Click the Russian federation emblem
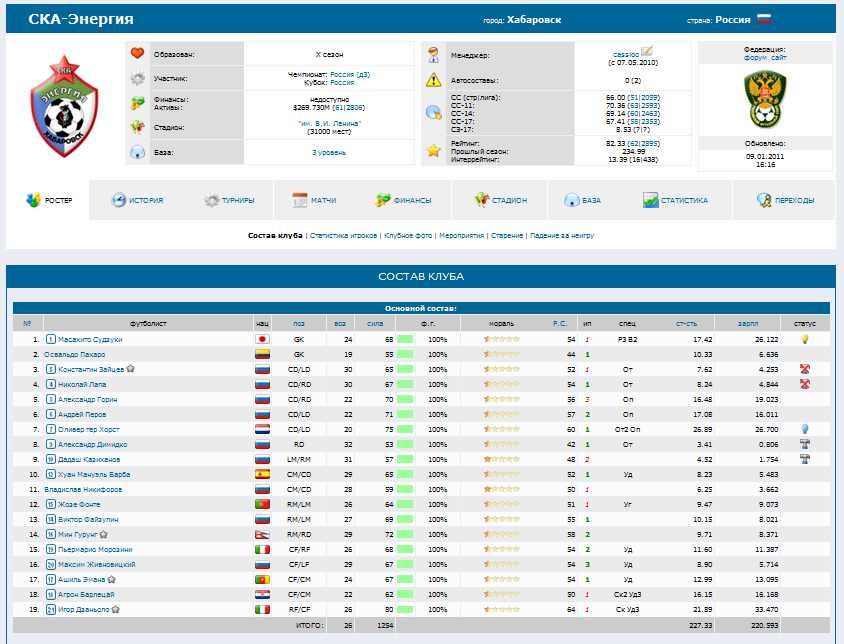This screenshot has height=644, width=844. click(765, 97)
